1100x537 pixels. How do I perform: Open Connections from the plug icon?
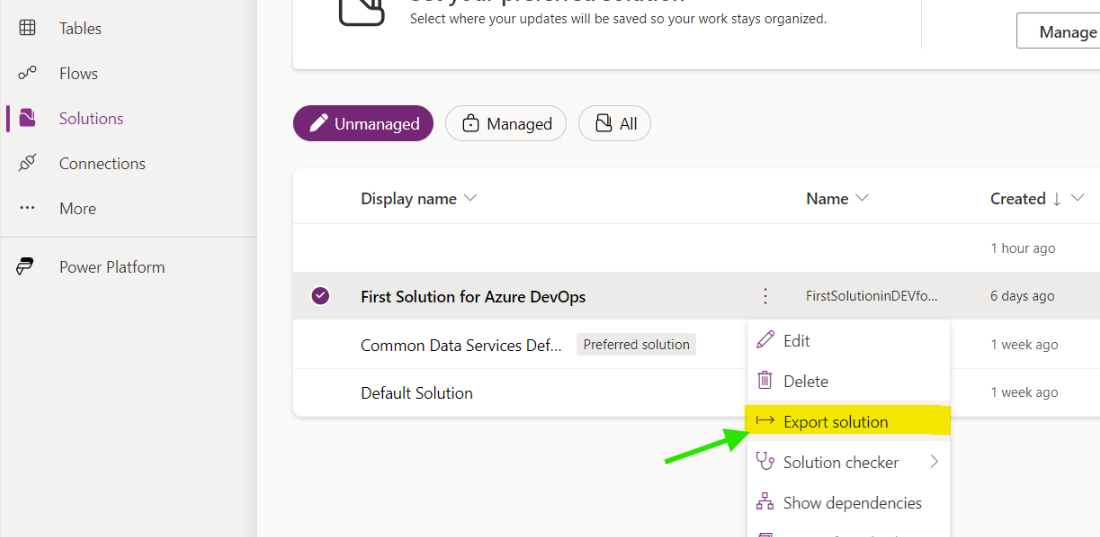point(27,163)
